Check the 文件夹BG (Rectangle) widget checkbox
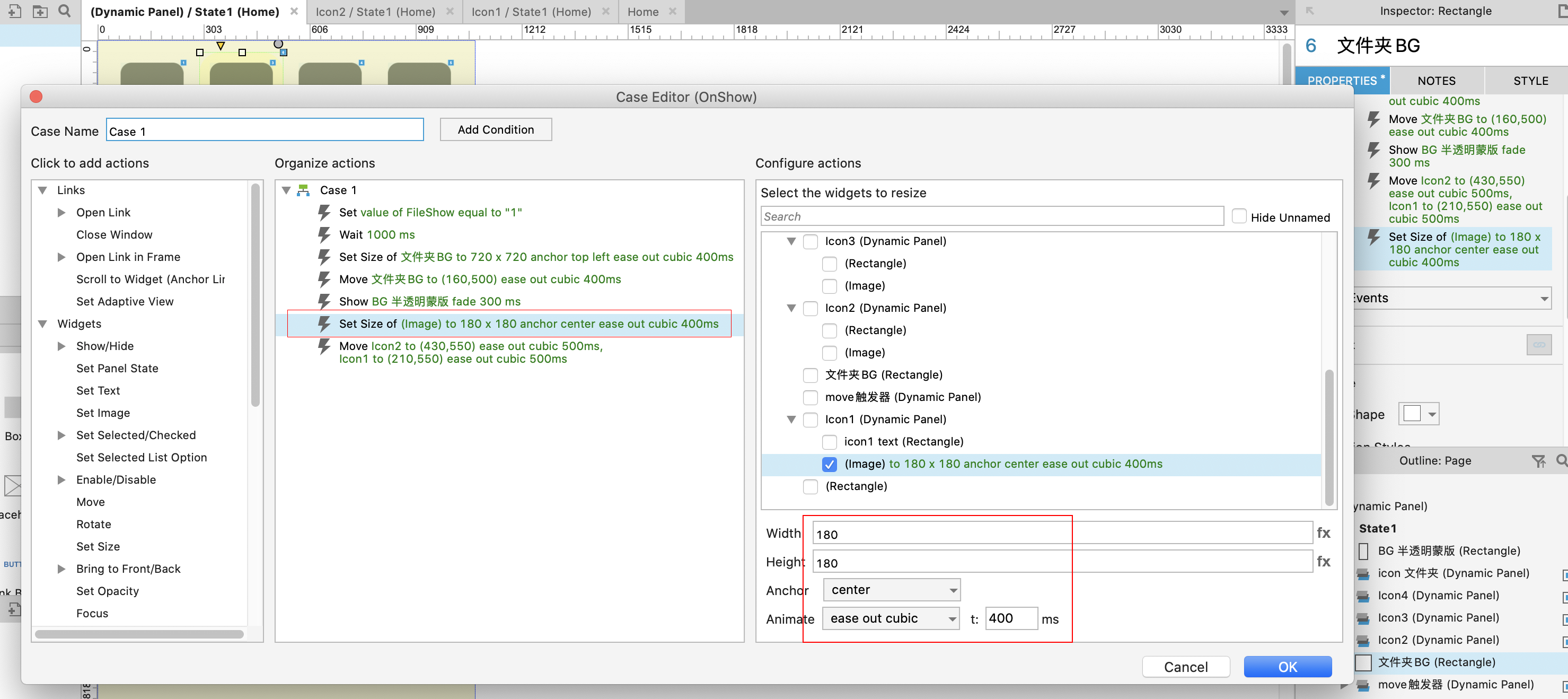1568x699 pixels. 809,375
